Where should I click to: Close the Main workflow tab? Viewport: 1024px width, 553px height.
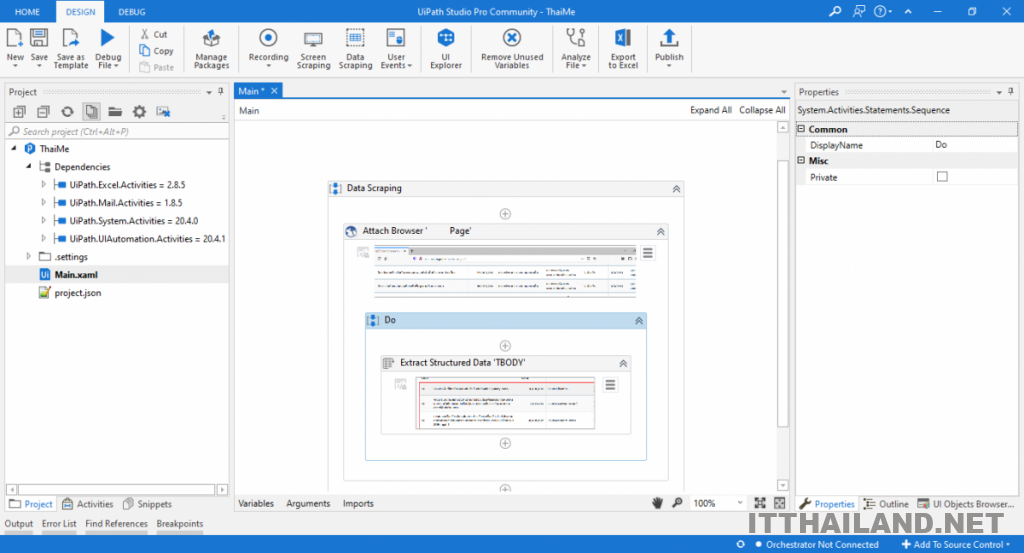pos(274,91)
